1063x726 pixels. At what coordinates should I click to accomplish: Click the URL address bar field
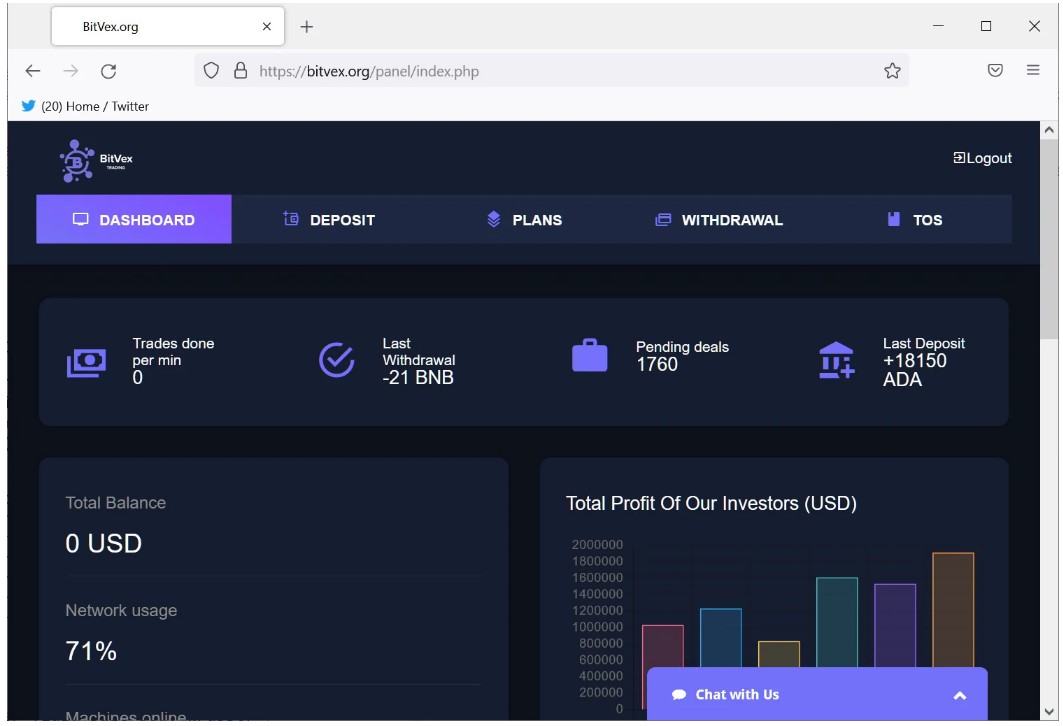(560, 71)
